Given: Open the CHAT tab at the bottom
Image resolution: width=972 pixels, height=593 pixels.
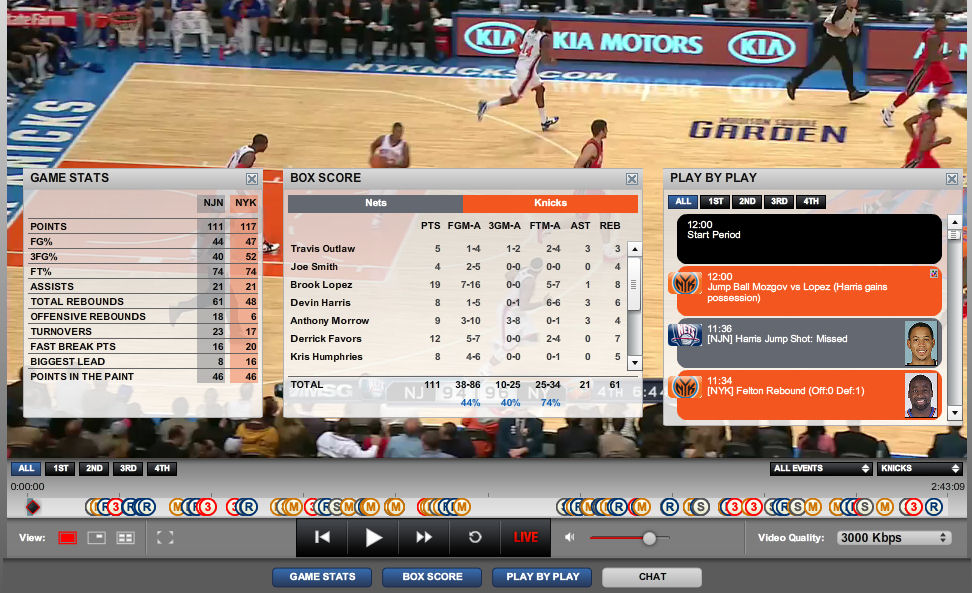Looking at the screenshot, I should 651,577.
